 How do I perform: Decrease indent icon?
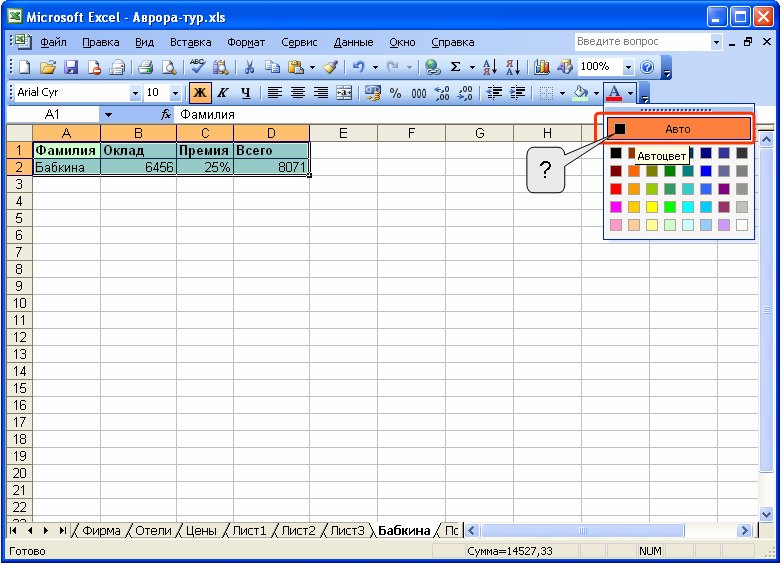[x=494, y=93]
